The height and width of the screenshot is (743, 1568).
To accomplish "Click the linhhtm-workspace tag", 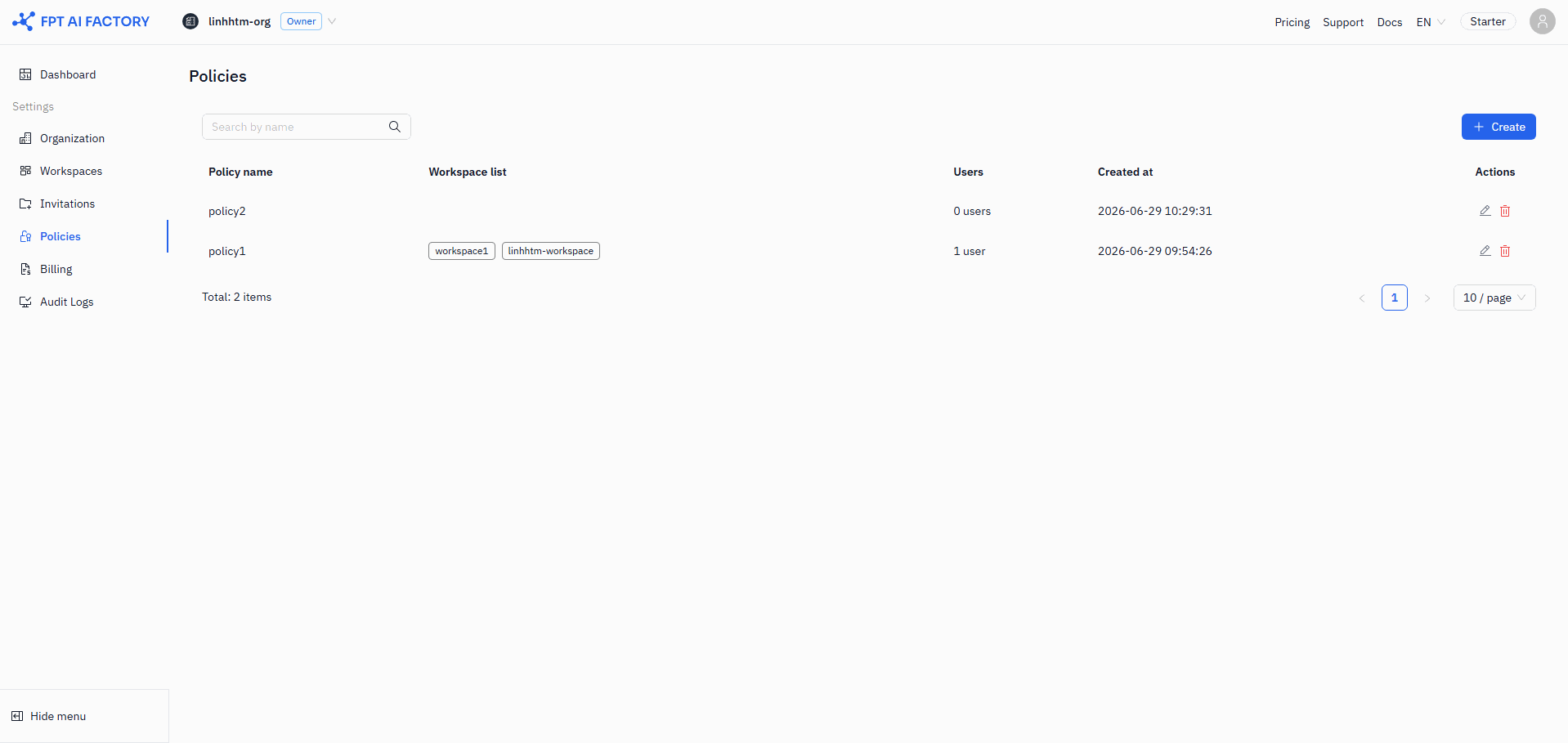I will pyautogui.click(x=551, y=251).
